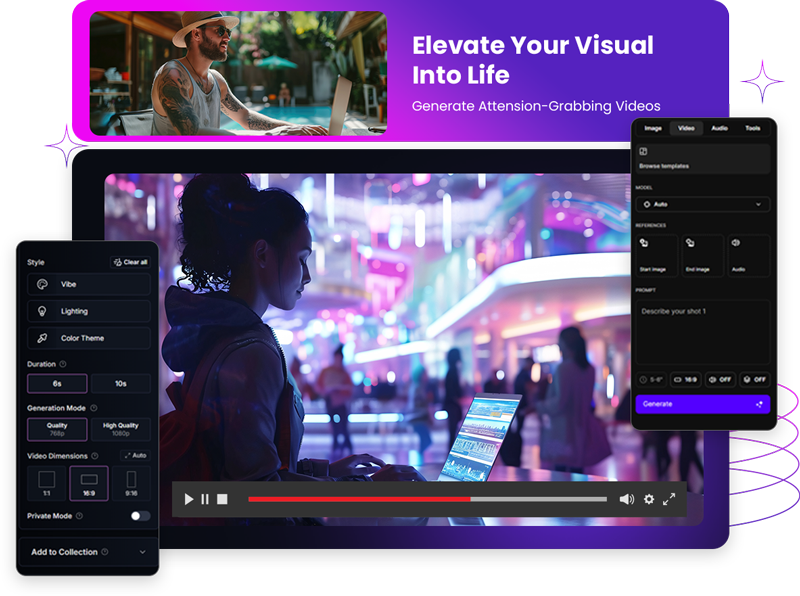Choose the 10s duration option

pos(120,384)
